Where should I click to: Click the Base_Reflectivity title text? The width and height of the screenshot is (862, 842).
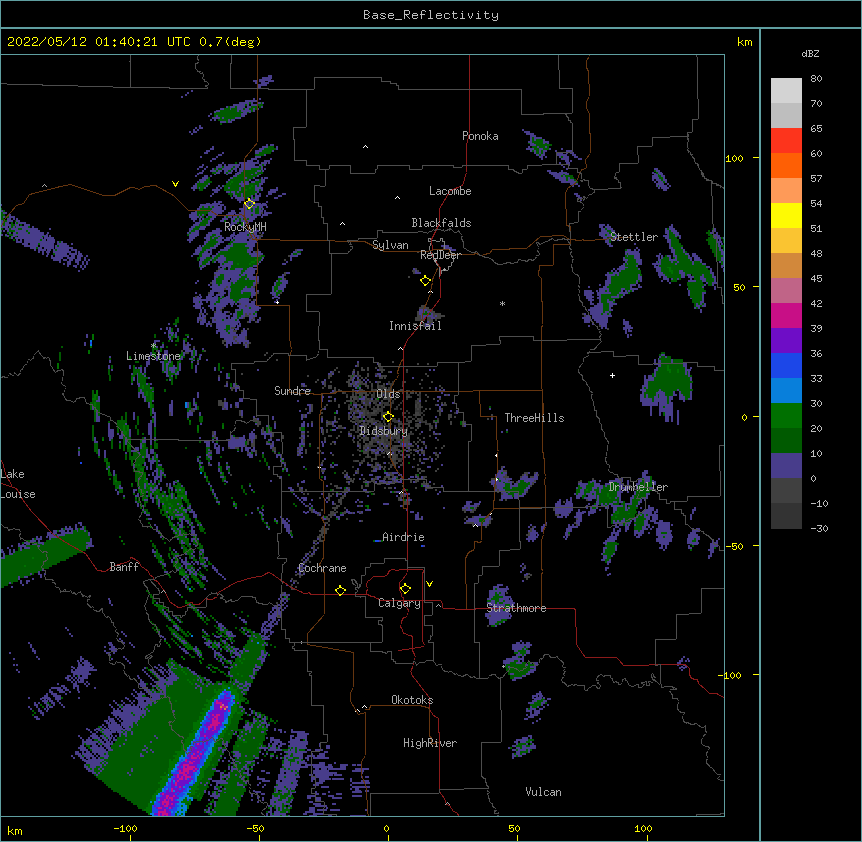coord(431,15)
